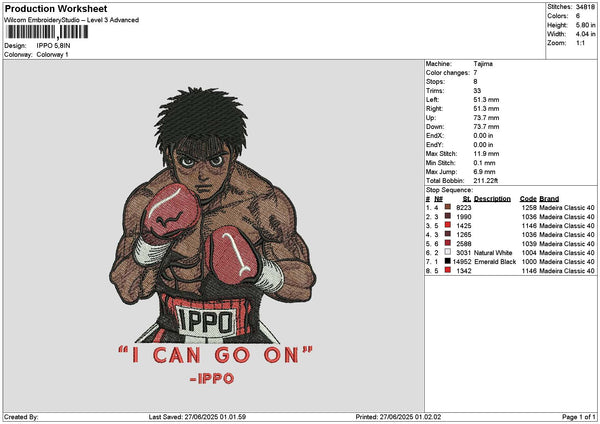Click the embroidered boxer design preview
Image resolution: width=600 pixels, height=424 pixels.
(212, 235)
